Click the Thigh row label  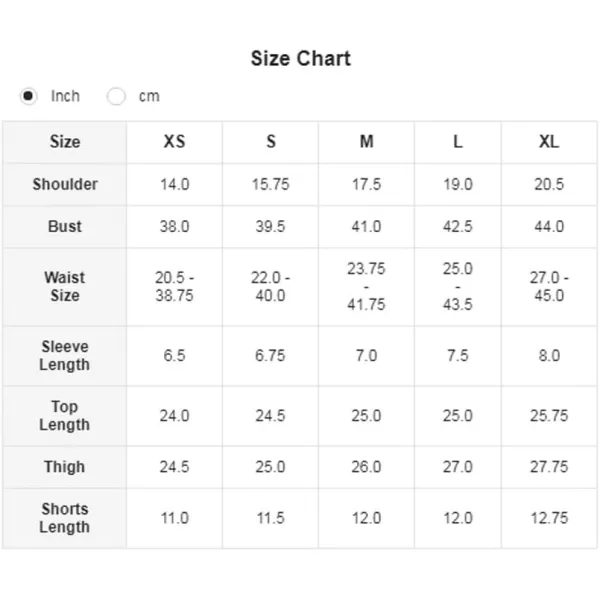click(65, 467)
